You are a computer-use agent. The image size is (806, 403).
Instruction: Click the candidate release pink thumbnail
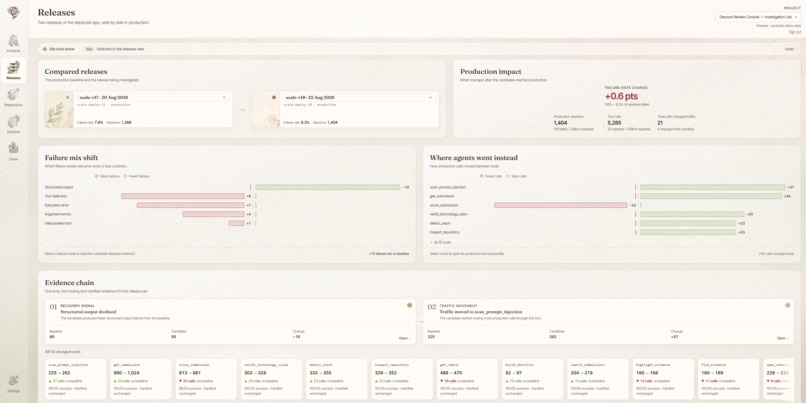265,109
